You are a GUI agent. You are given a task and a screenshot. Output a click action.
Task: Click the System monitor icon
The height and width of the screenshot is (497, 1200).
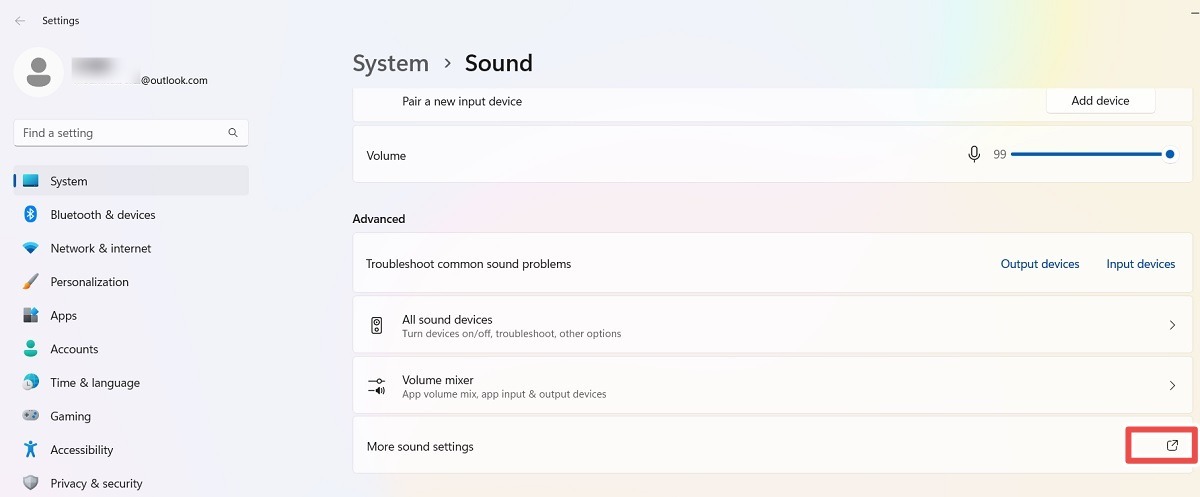[x=30, y=181]
